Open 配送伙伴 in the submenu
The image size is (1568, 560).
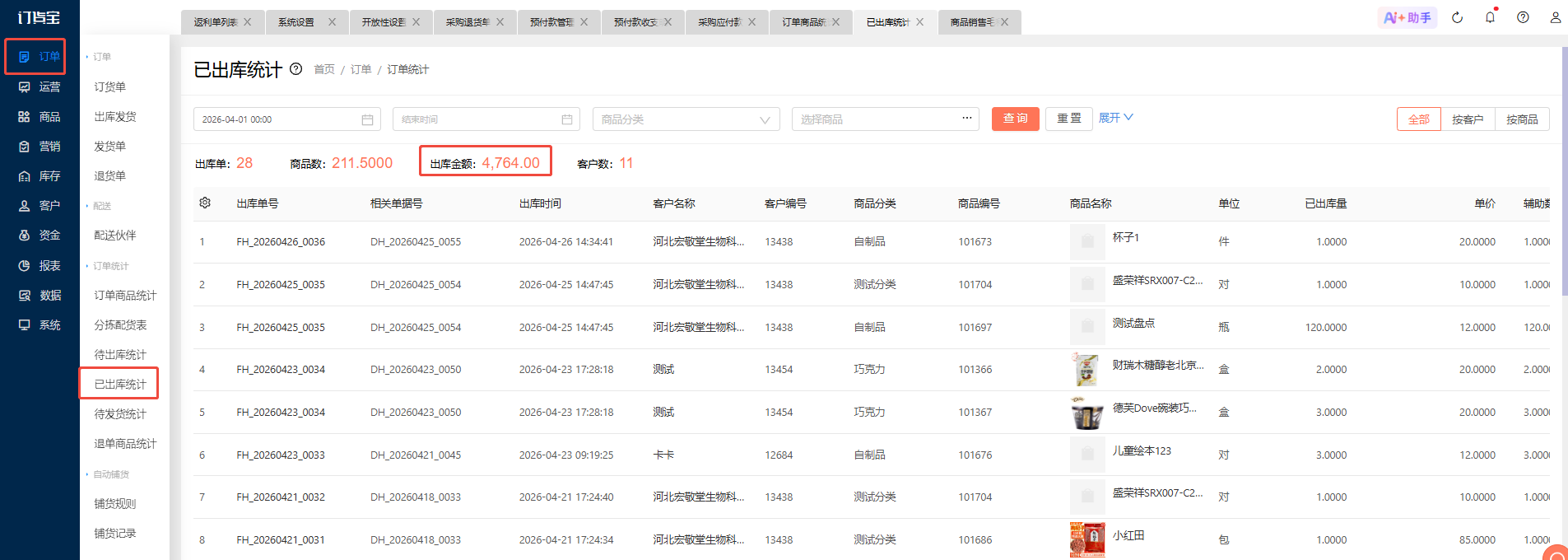115,236
